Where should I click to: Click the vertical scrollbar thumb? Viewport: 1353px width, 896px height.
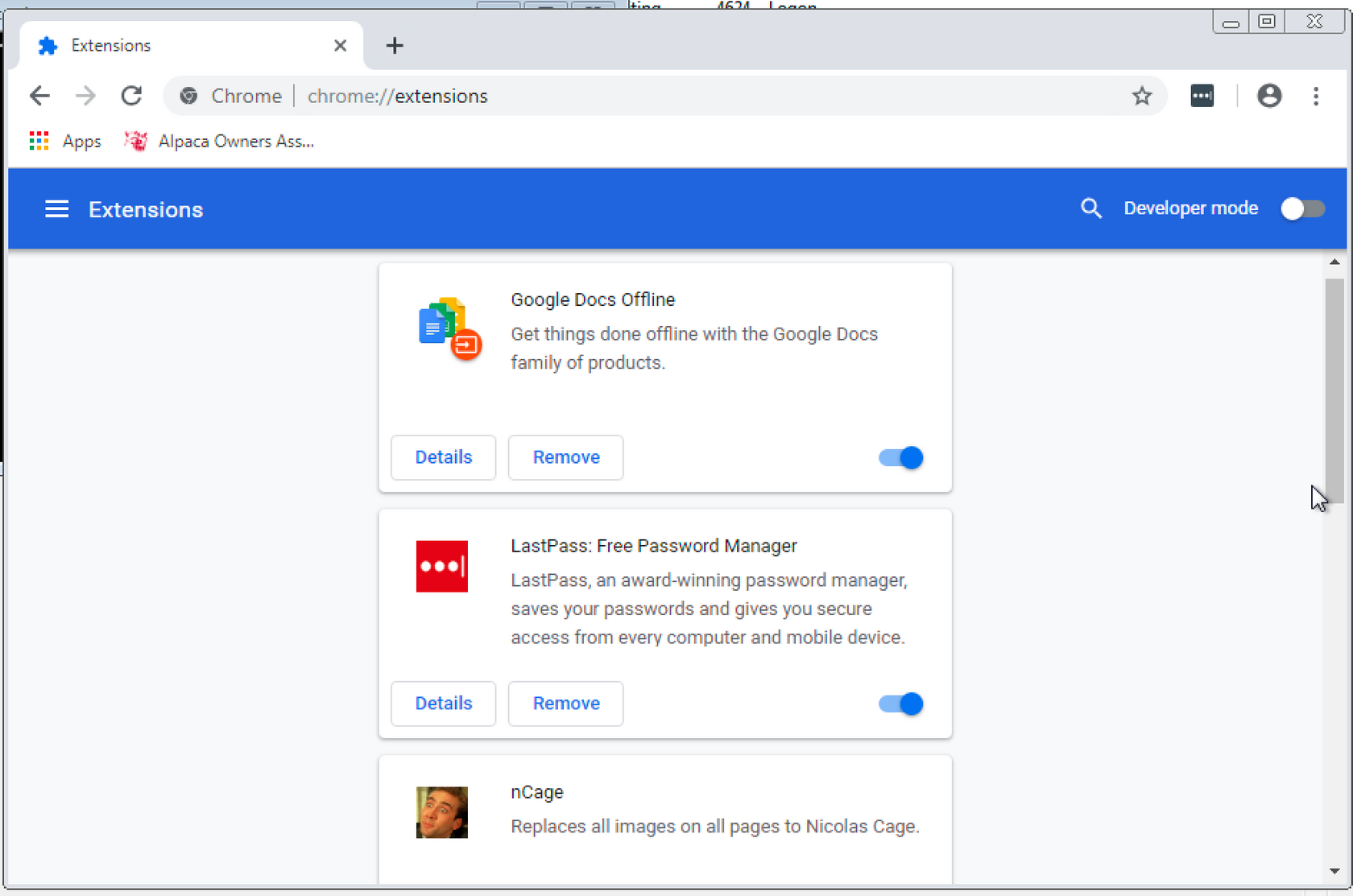pos(1334,390)
